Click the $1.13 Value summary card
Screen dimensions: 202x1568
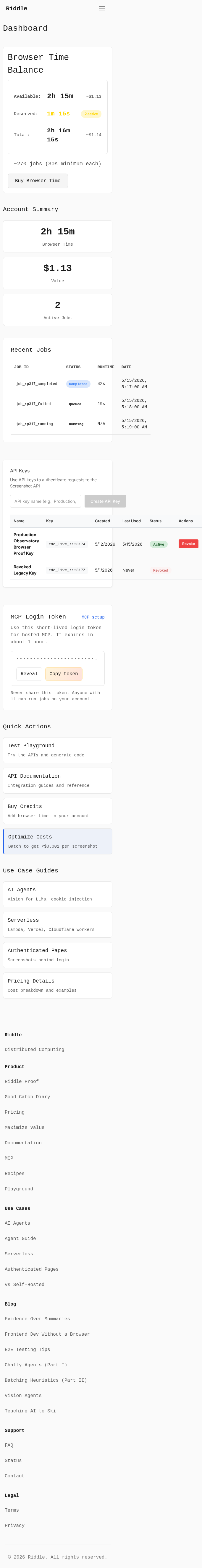tap(57, 273)
